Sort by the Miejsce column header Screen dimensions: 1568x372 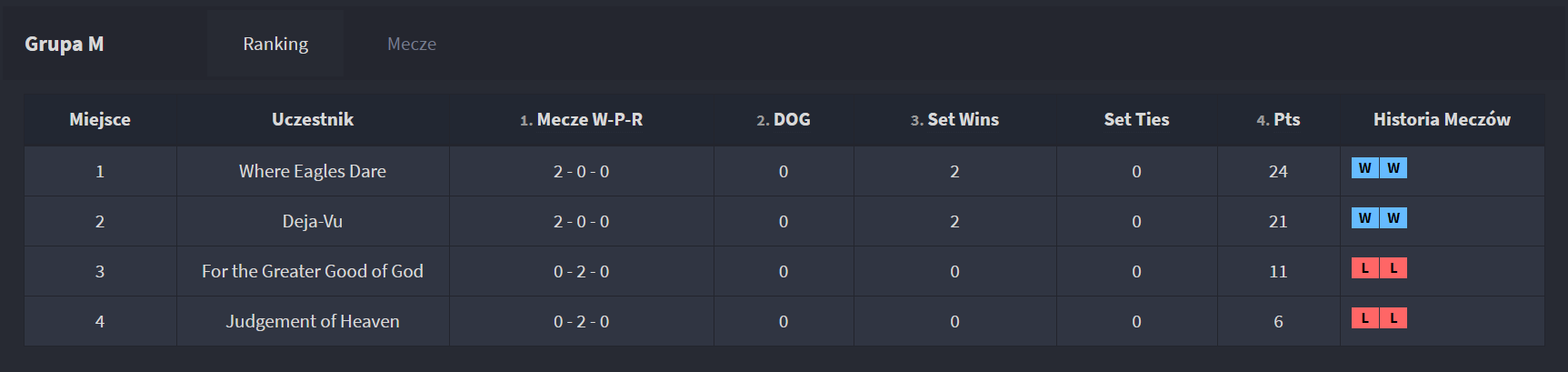(100, 119)
